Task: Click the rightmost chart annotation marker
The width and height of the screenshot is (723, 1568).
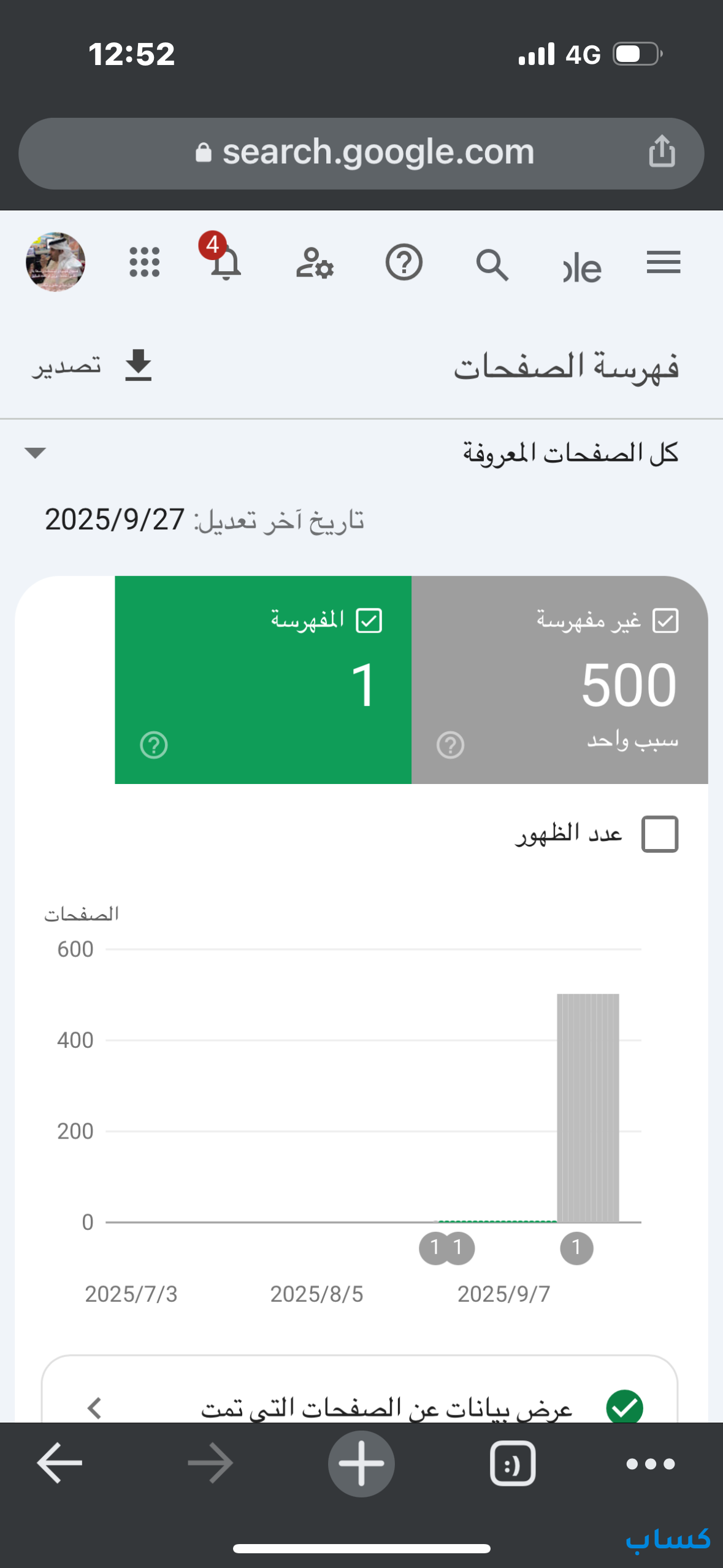Action: [576, 1247]
